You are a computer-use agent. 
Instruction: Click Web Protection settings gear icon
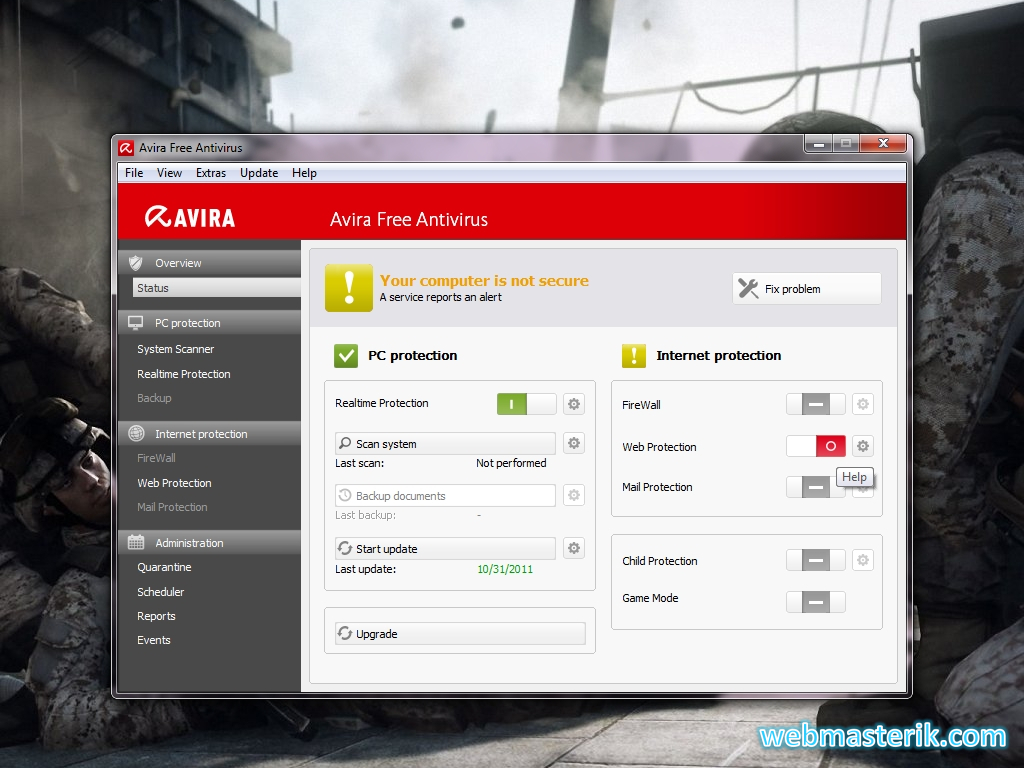(x=863, y=446)
